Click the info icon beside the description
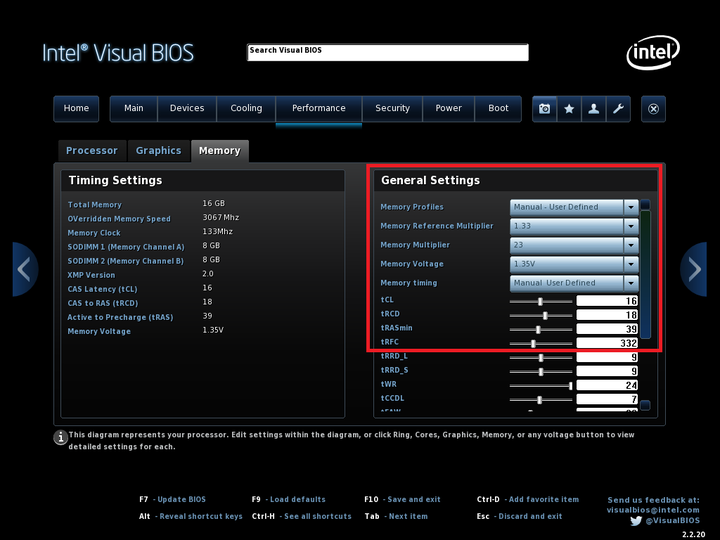The image size is (720, 540). pos(61,437)
